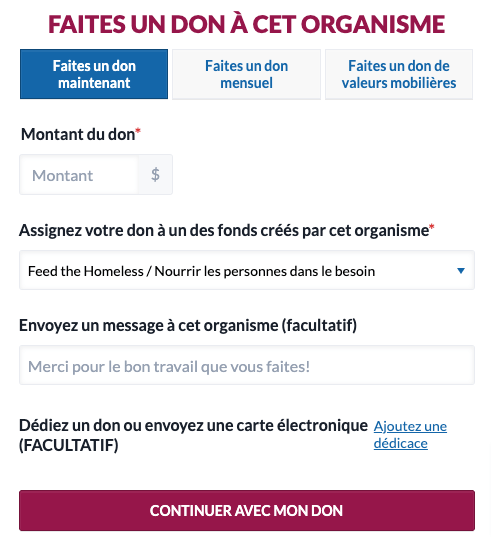Open 'Faites un don de valeurs mobilières' tab

399,74
